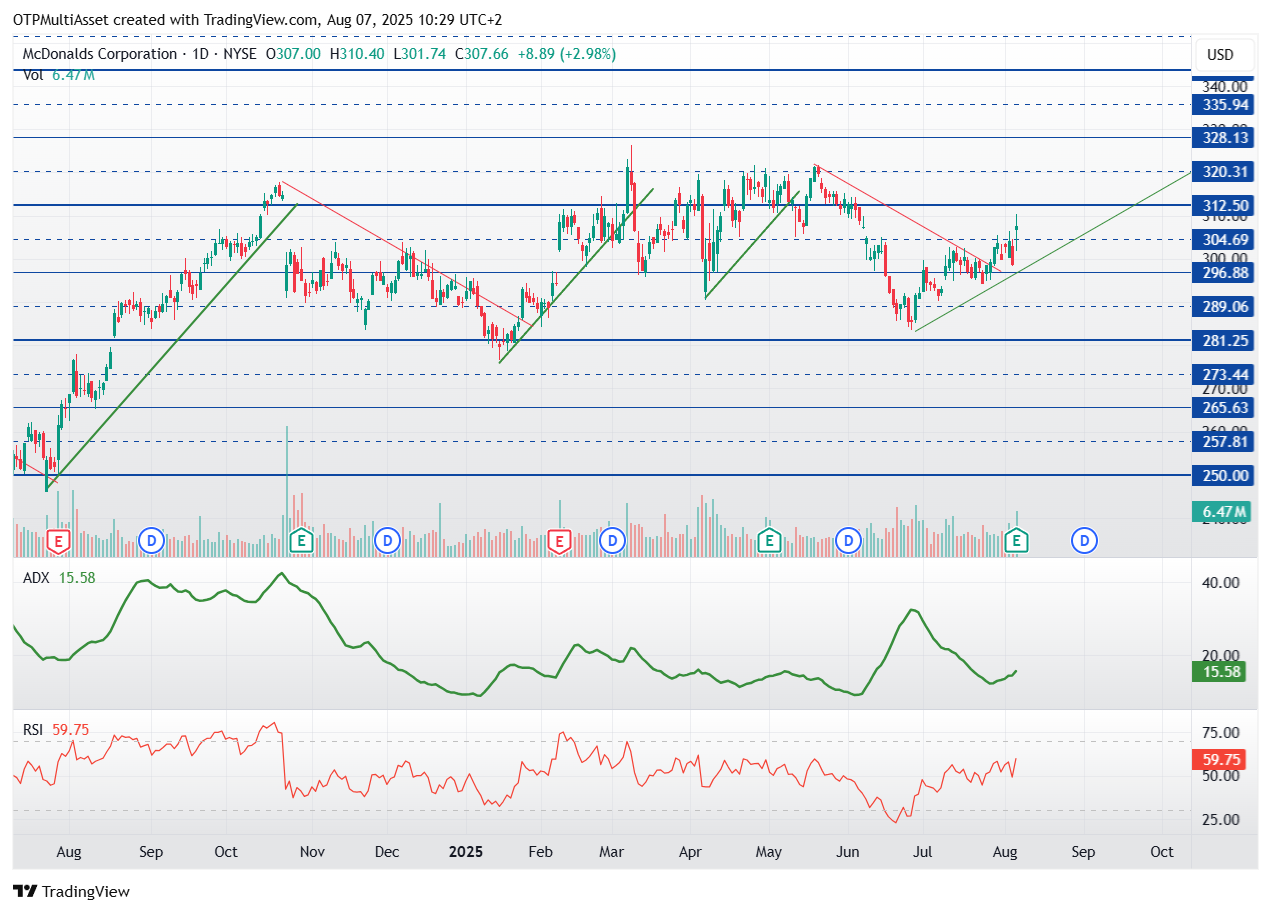
Task: Click the TradingView logo at bottom left
Action: click(x=71, y=891)
